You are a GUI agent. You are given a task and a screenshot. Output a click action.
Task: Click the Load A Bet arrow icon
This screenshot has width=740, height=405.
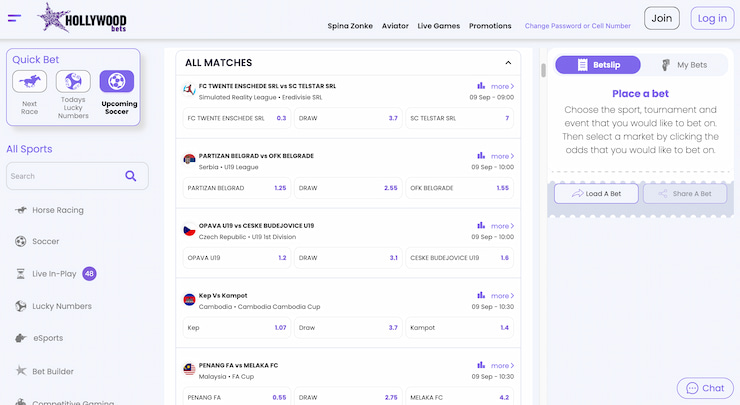[578, 194]
